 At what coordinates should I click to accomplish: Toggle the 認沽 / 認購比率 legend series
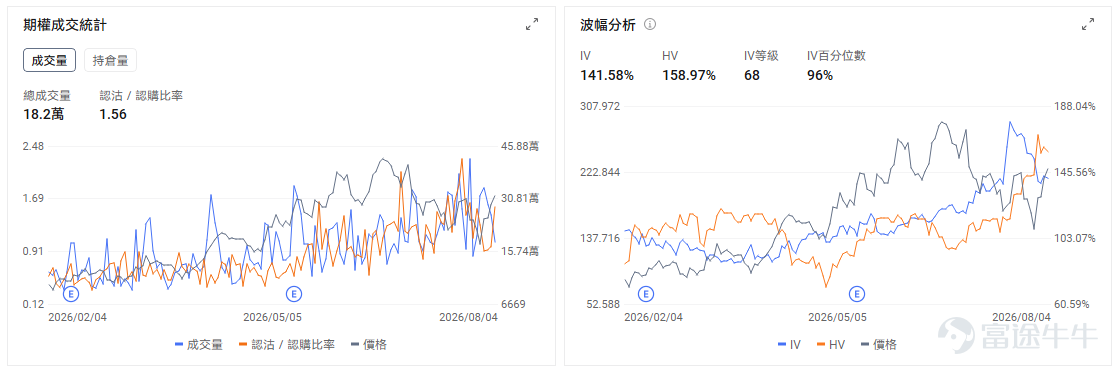(286, 345)
